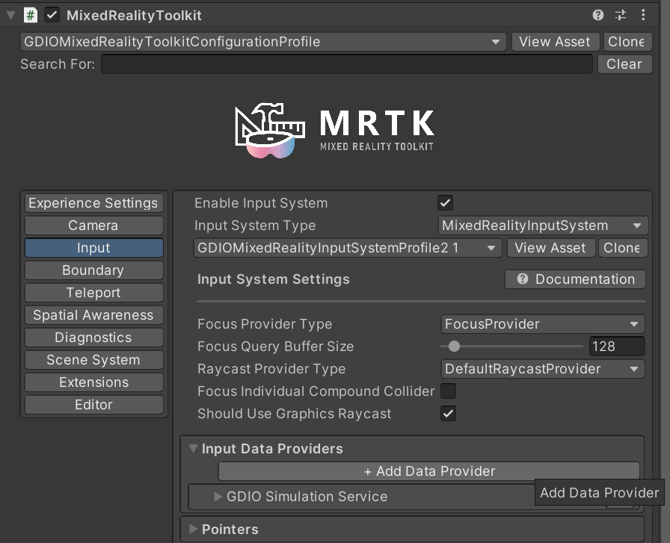
Task: Collapse the MixedRealityToolkit component foldout
Action: (x=11, y=15)
